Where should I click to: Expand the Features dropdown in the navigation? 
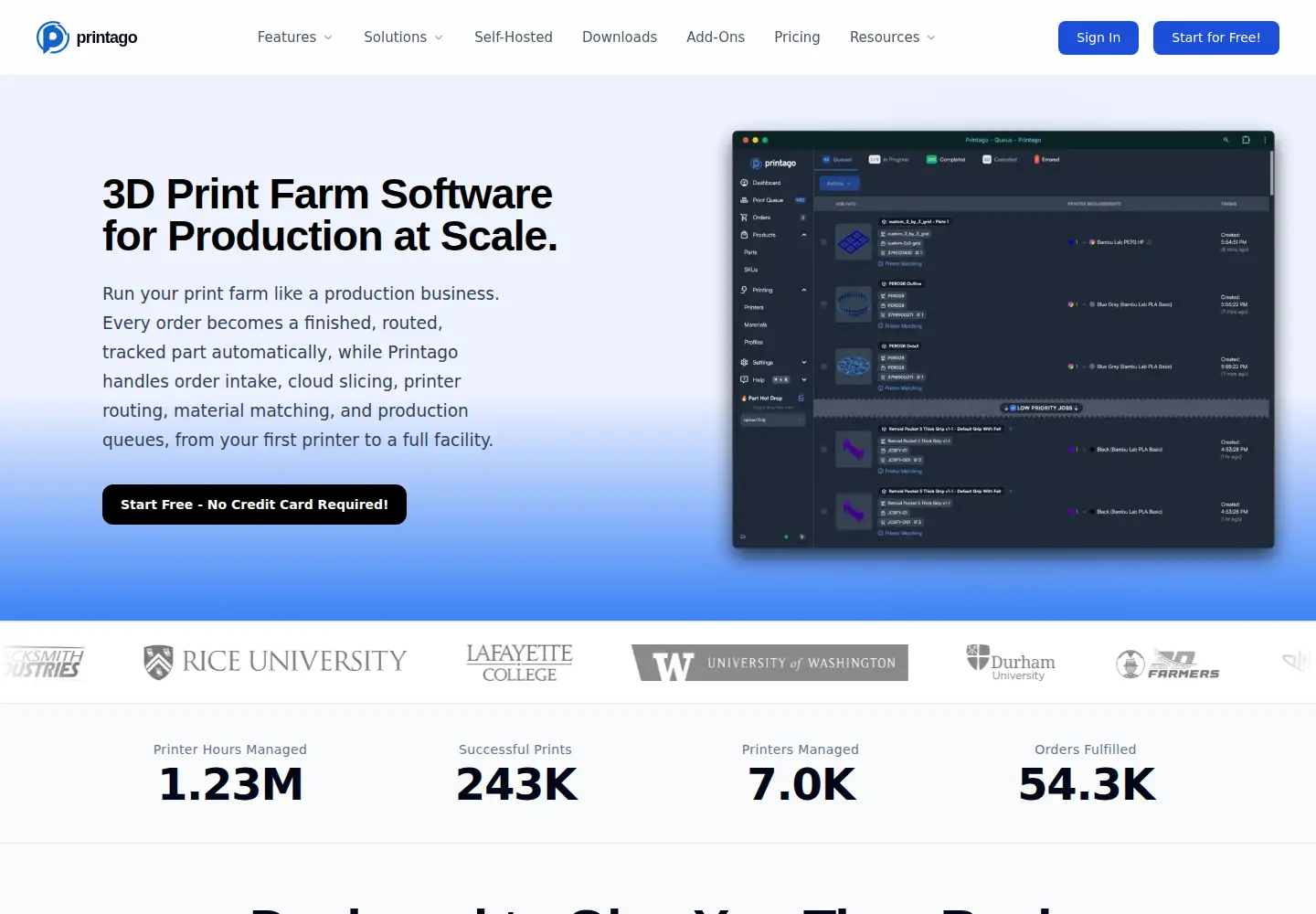tap(295, 37)
